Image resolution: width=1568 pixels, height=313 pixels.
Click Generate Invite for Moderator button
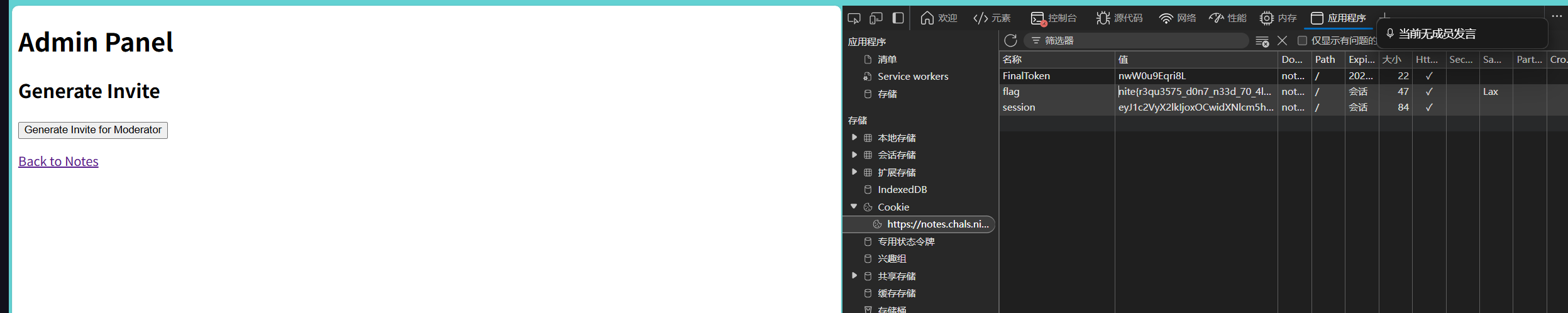point(93,130)
